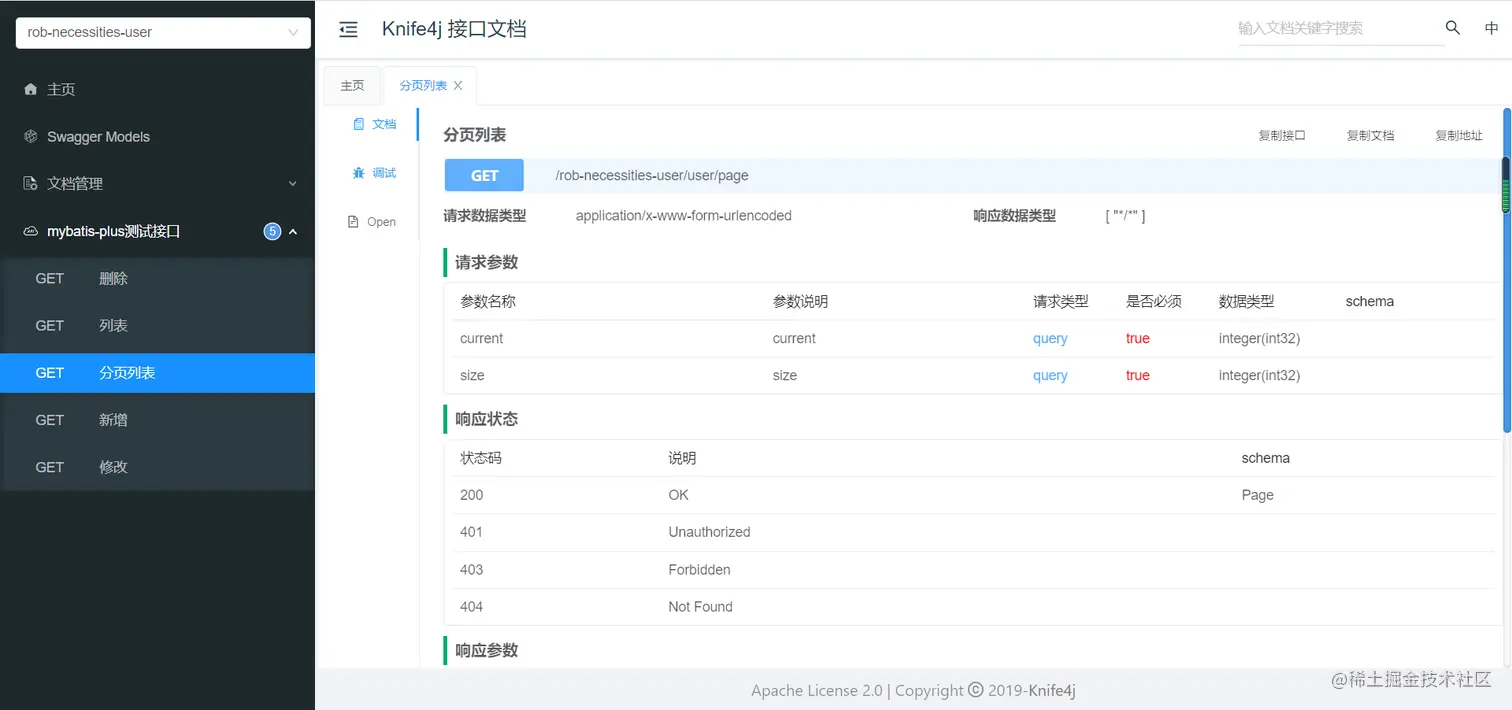Click the application/x-www-form-urlencoded value

click(684, 215)
